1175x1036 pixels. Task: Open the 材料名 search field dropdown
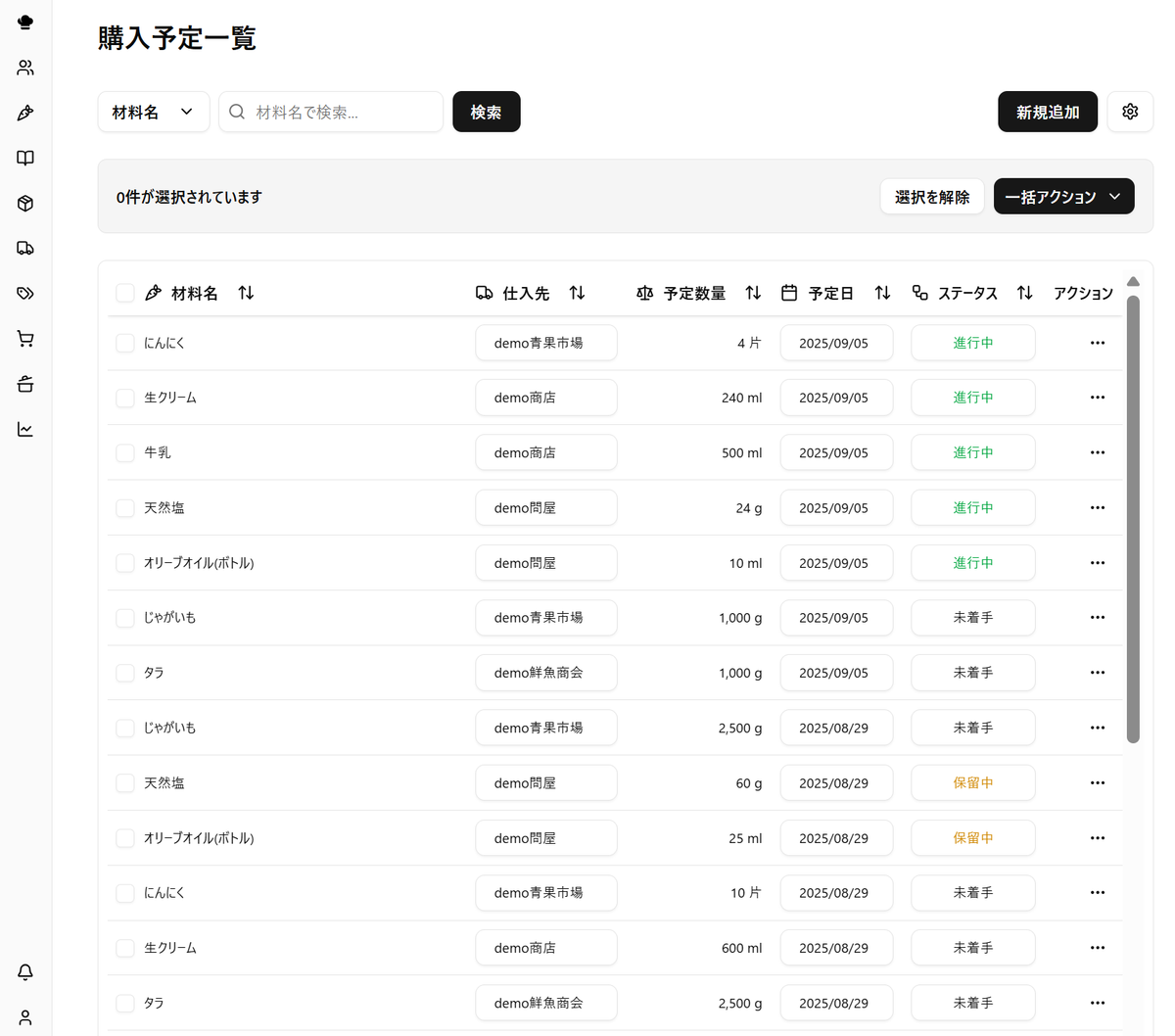pyautogui.click(x=154, y=112)
